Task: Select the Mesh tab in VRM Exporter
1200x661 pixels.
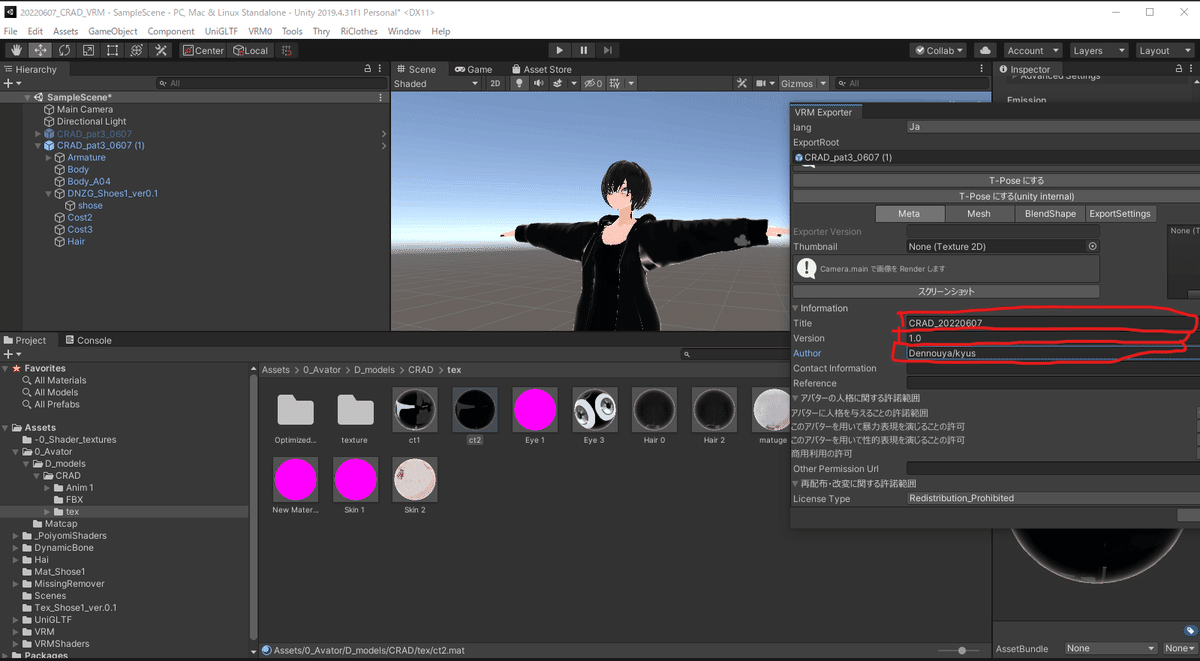Action: click(x=979, y=213)
